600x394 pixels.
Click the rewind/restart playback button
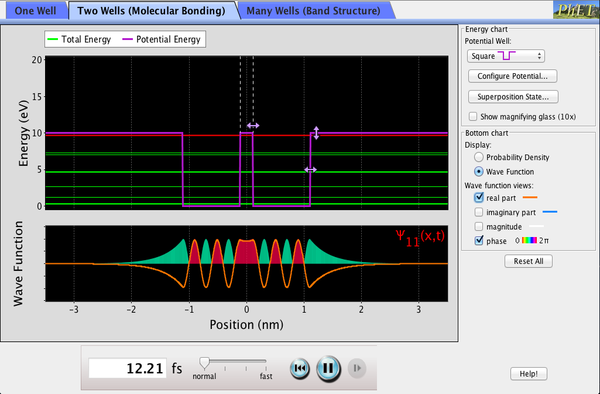click(x=300, y=368)
